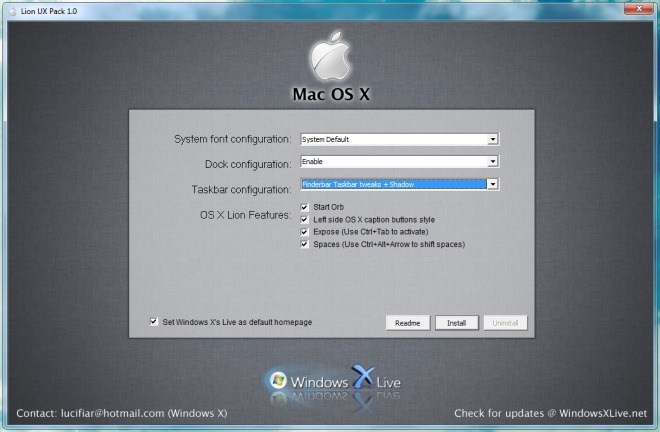Click the lucifiar@hotmail.com contact text
The width and height of the screenshot is (660, 432).
[112, 413]
